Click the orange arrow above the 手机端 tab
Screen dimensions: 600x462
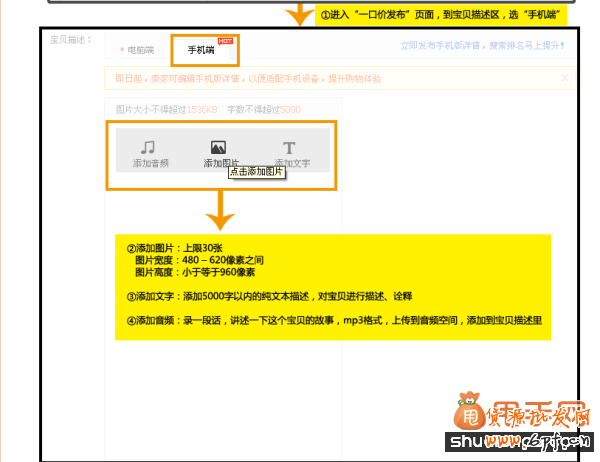point(298,14)
